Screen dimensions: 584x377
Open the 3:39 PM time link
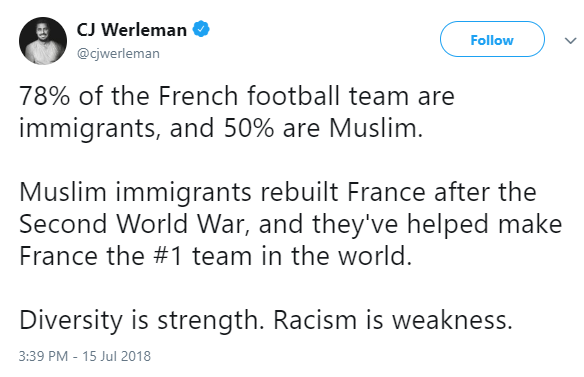[x=43, y=356]
